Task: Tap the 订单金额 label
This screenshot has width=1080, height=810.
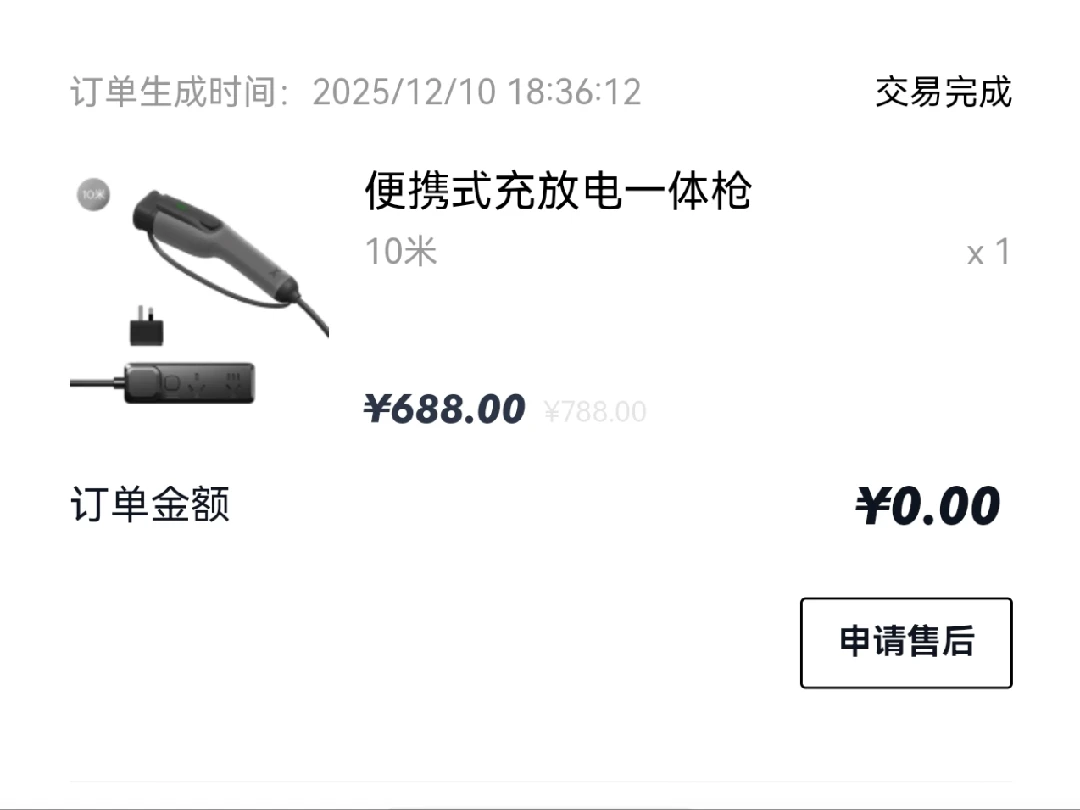Action: tap(150, 504)
